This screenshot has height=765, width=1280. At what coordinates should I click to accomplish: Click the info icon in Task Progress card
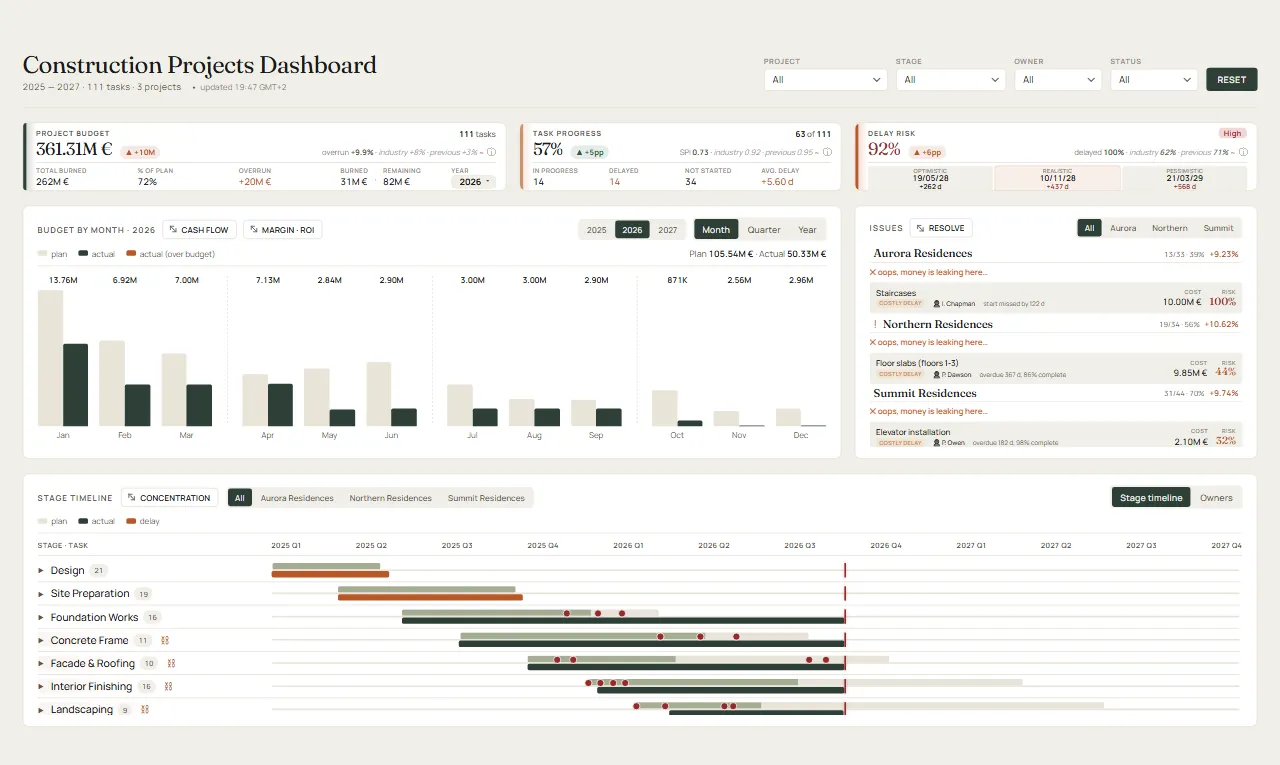click(x=826, y=153)
